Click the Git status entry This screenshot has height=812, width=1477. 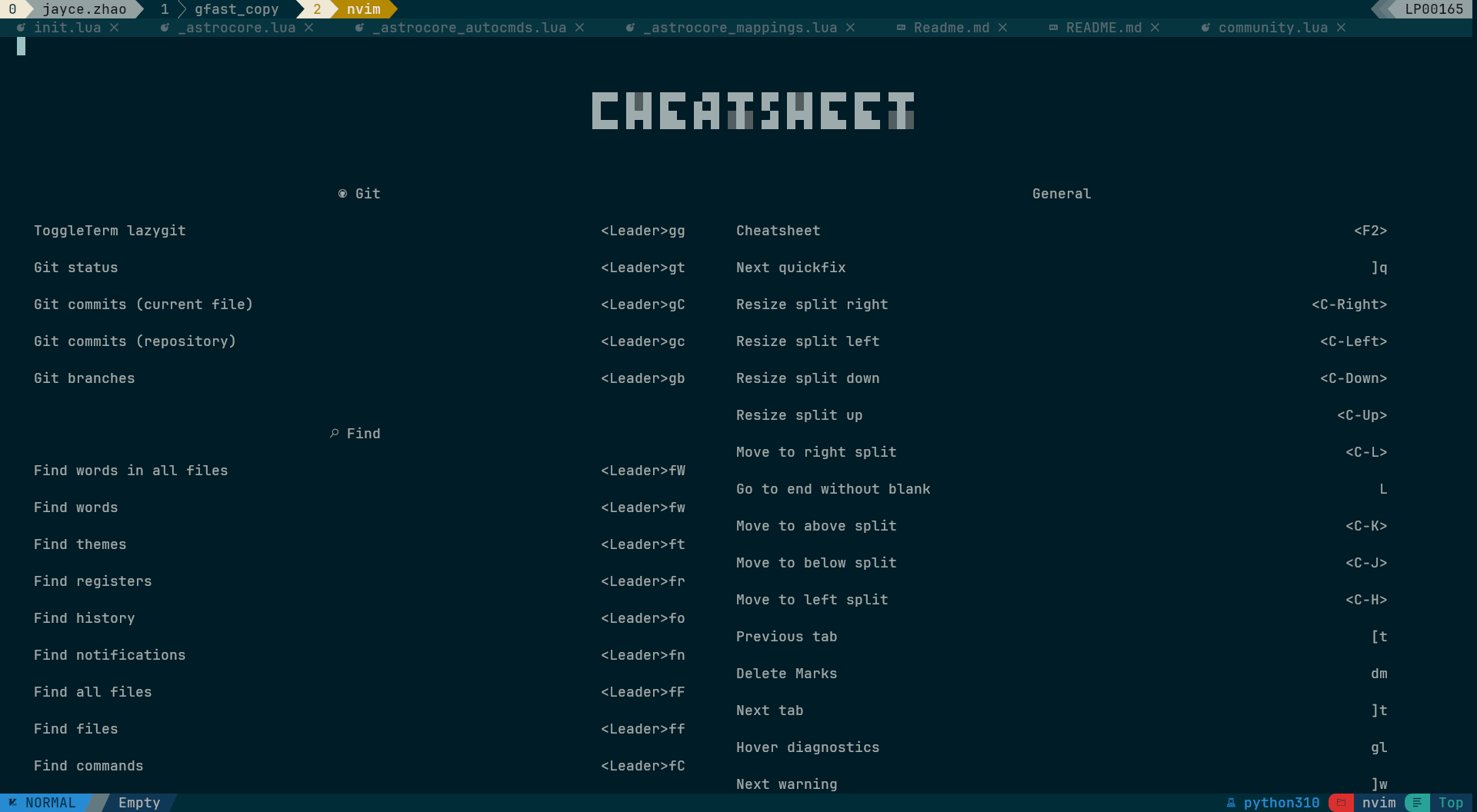coord(76,268)
